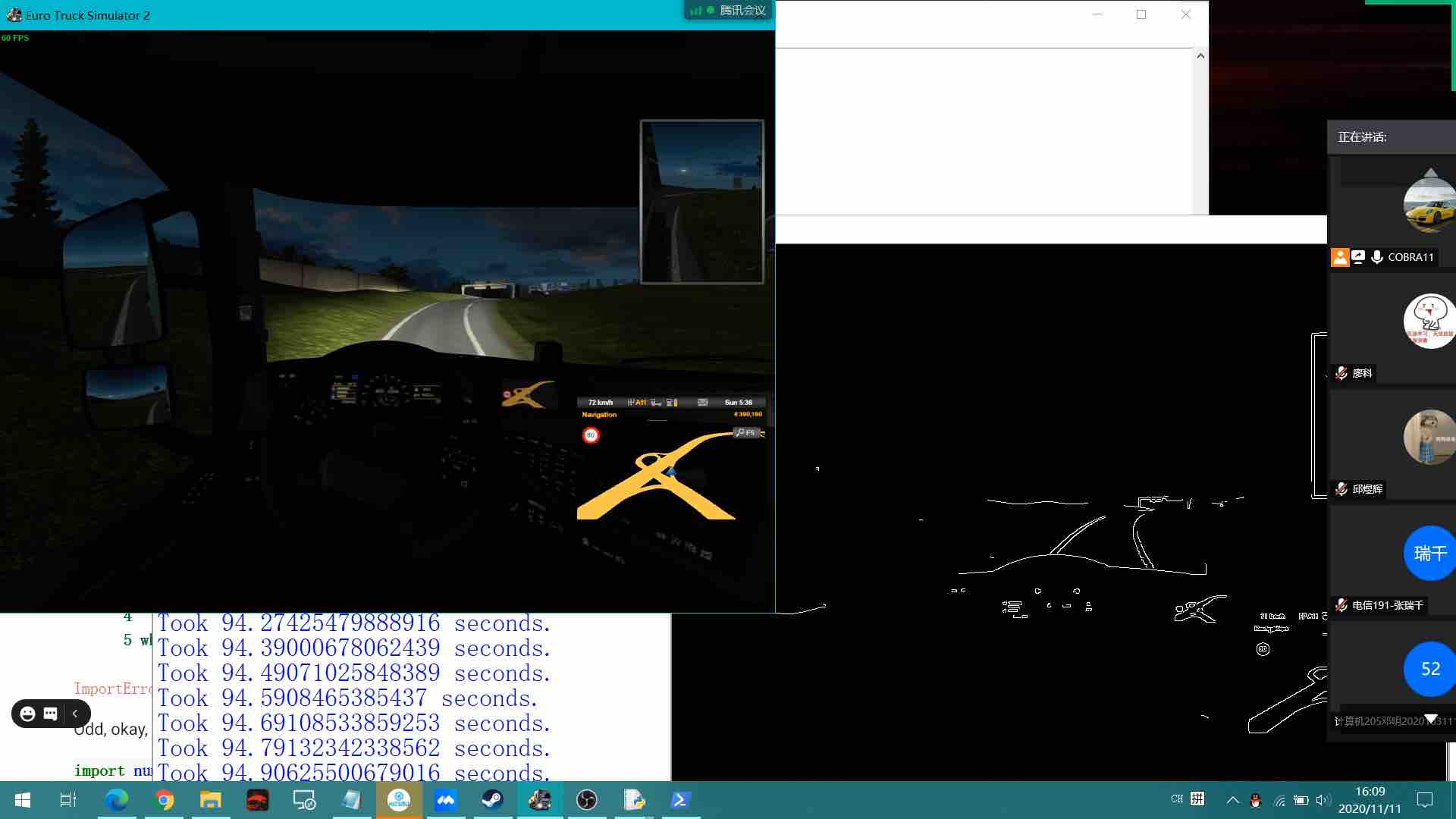Click the envelope mail icon in route advisor
This screenshot has height=819, width=1456.
coord(703,403)
